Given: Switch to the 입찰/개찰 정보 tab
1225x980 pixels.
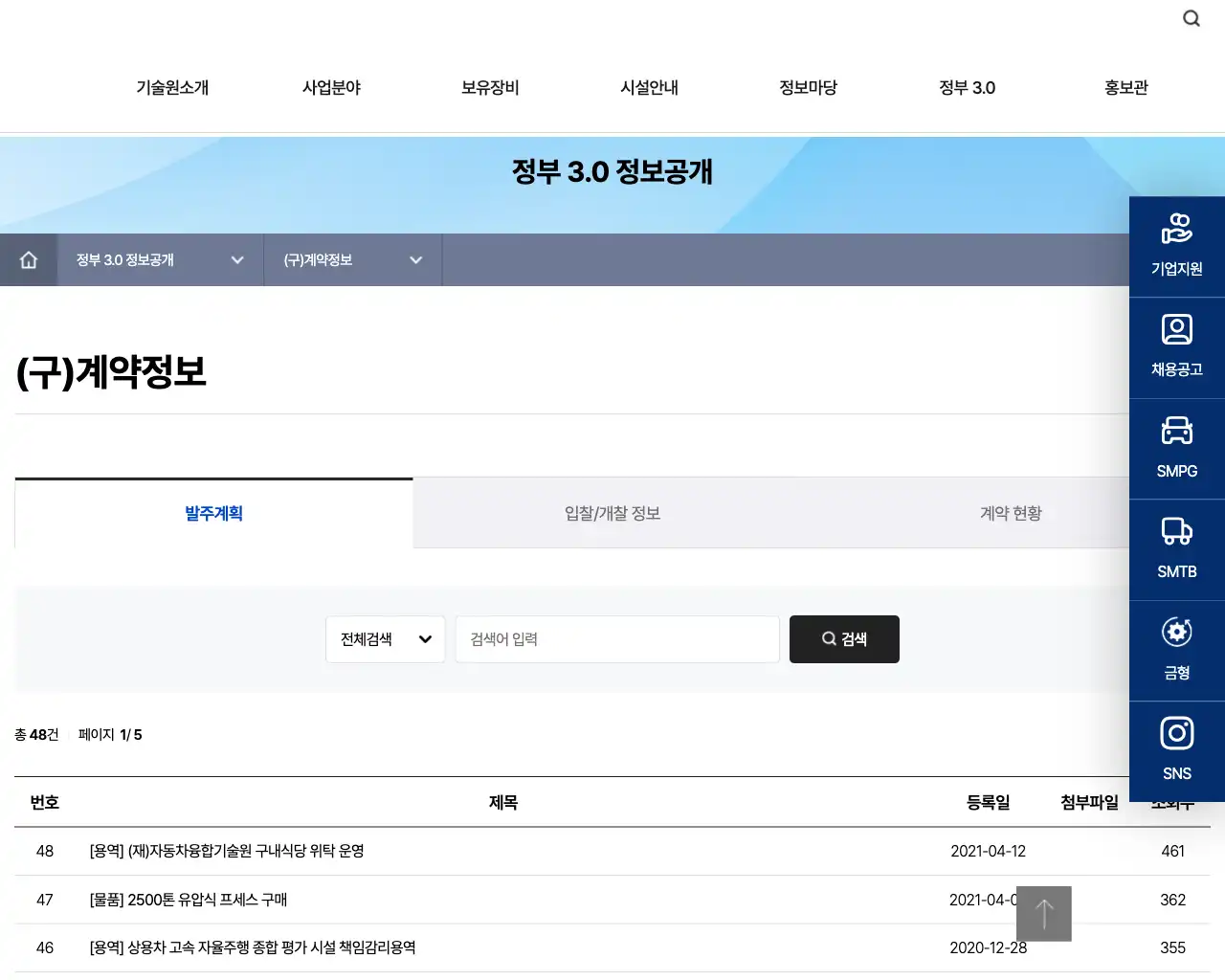Looking at the screenshot, I should pyautogui.click(x=612, y=513).
